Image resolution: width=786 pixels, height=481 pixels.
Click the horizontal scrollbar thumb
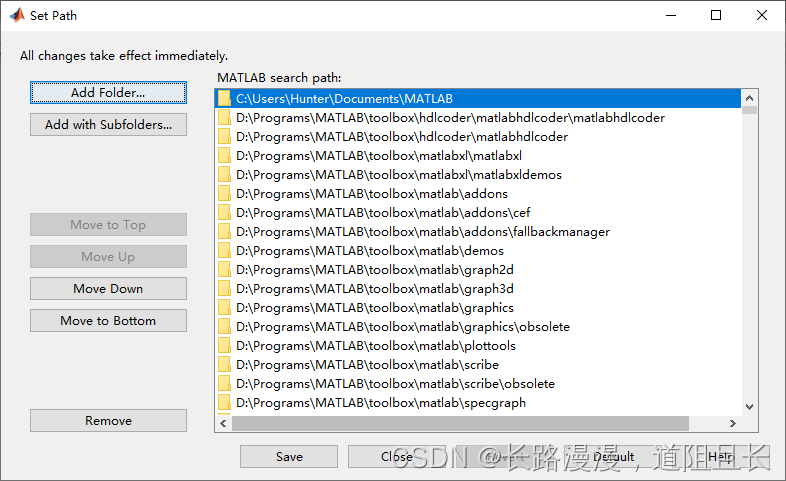(x=460, y=423)
